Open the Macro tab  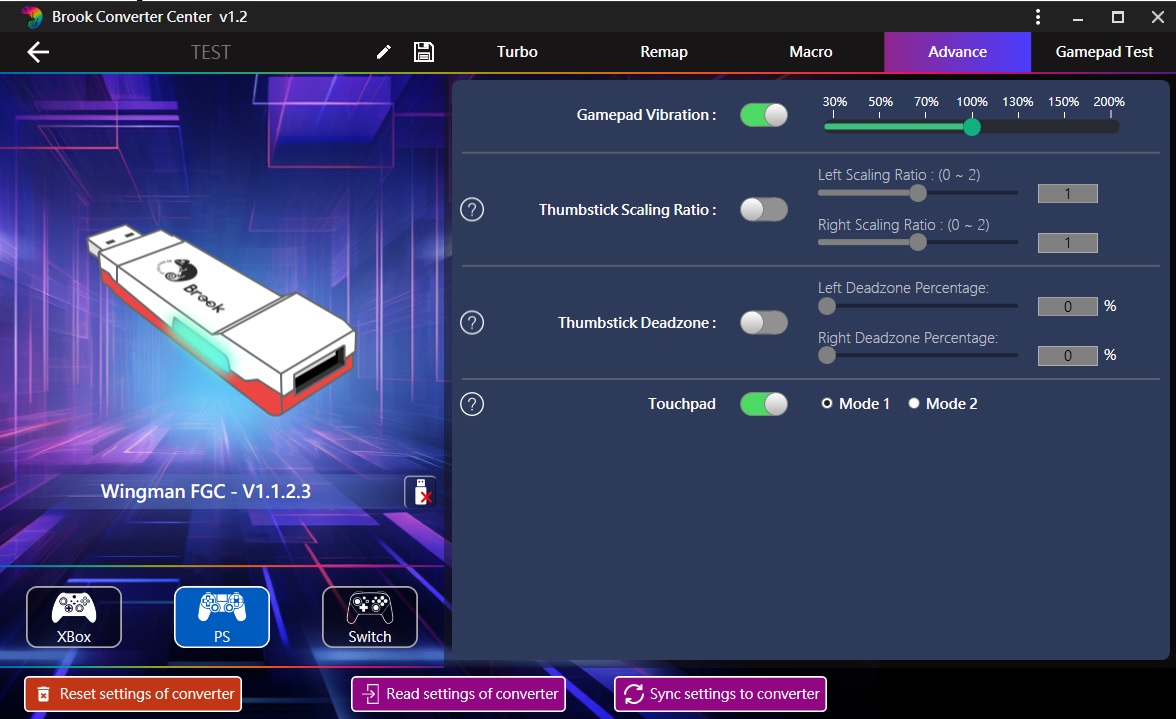(x=811, y=52)
